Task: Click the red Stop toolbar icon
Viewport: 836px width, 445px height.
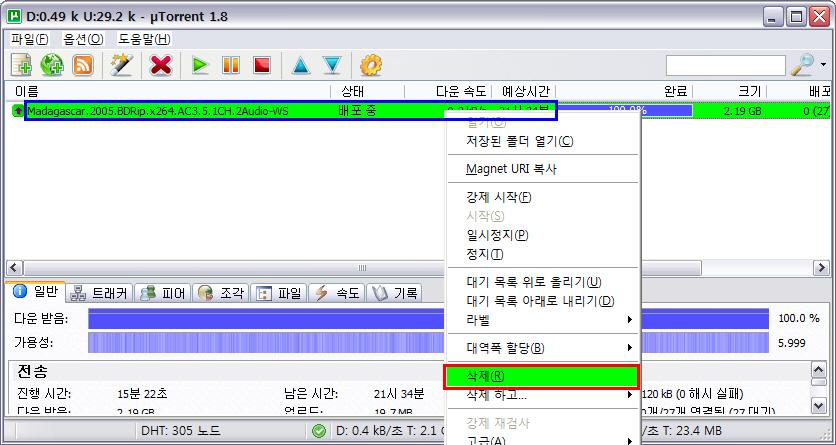Action: click(262, 66)
